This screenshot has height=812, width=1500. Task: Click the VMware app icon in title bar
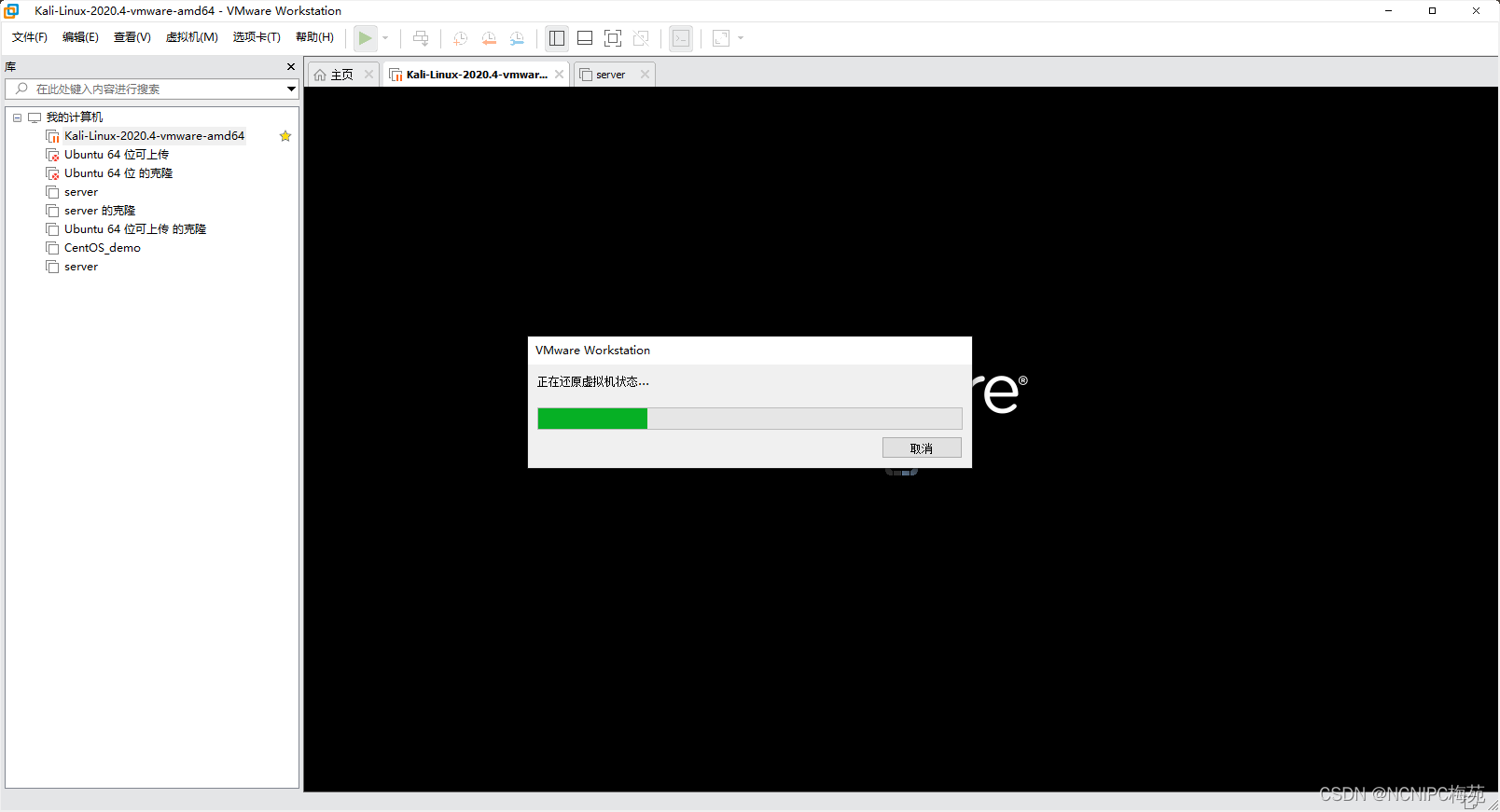point(11,11)
